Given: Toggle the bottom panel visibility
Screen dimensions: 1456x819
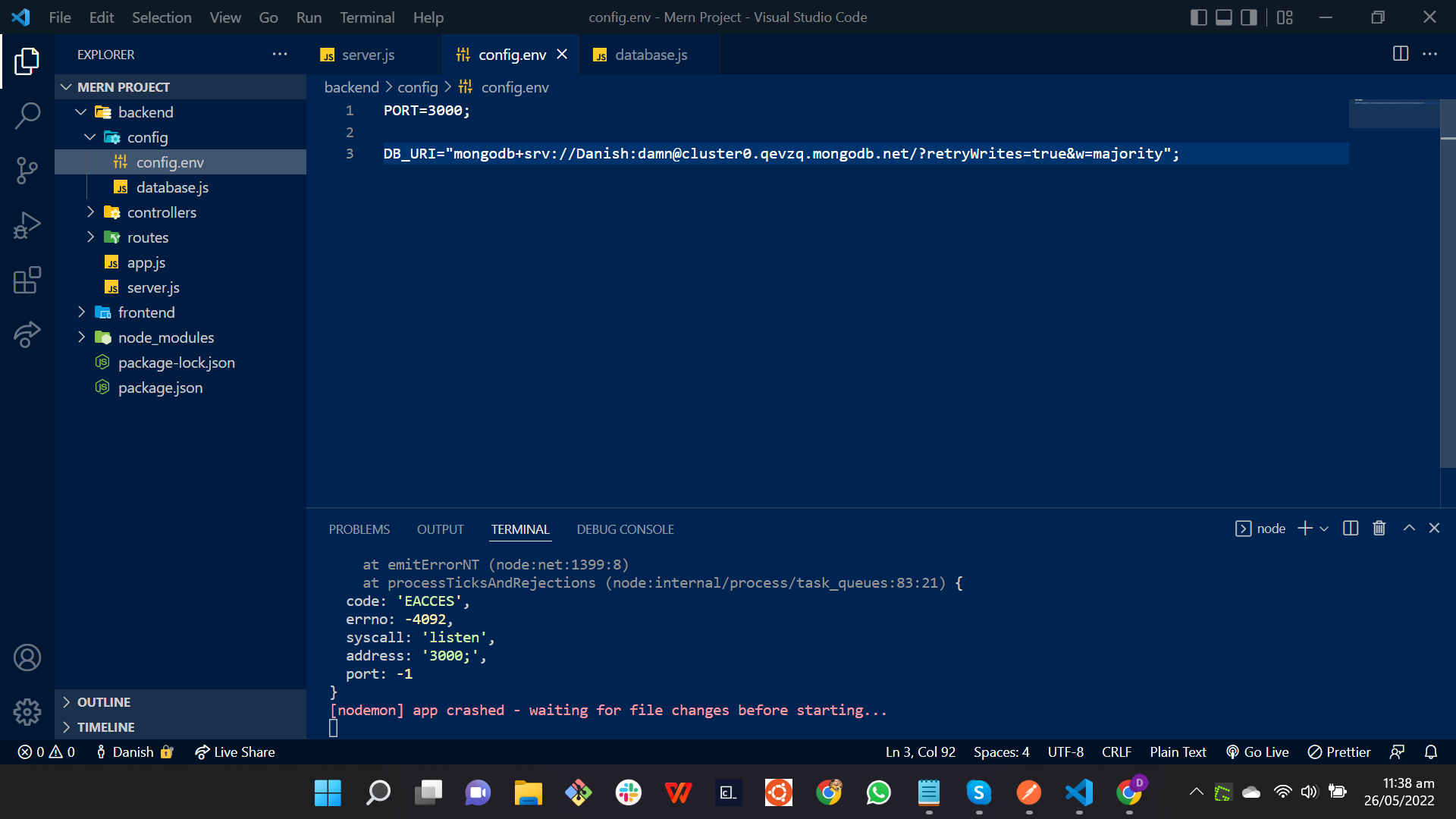Looking at the screenshot, I should pos(1224,17).
